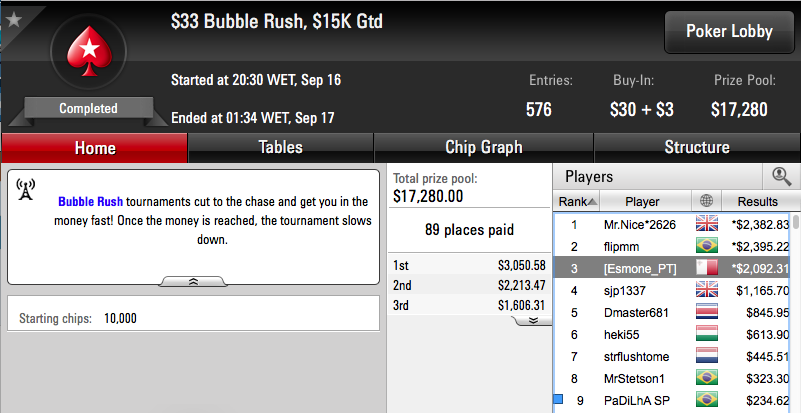Image resolution: width=801 pixels, height=413 pixels.
Task: Expand the prize payouts list
Action: coord(533,320)
